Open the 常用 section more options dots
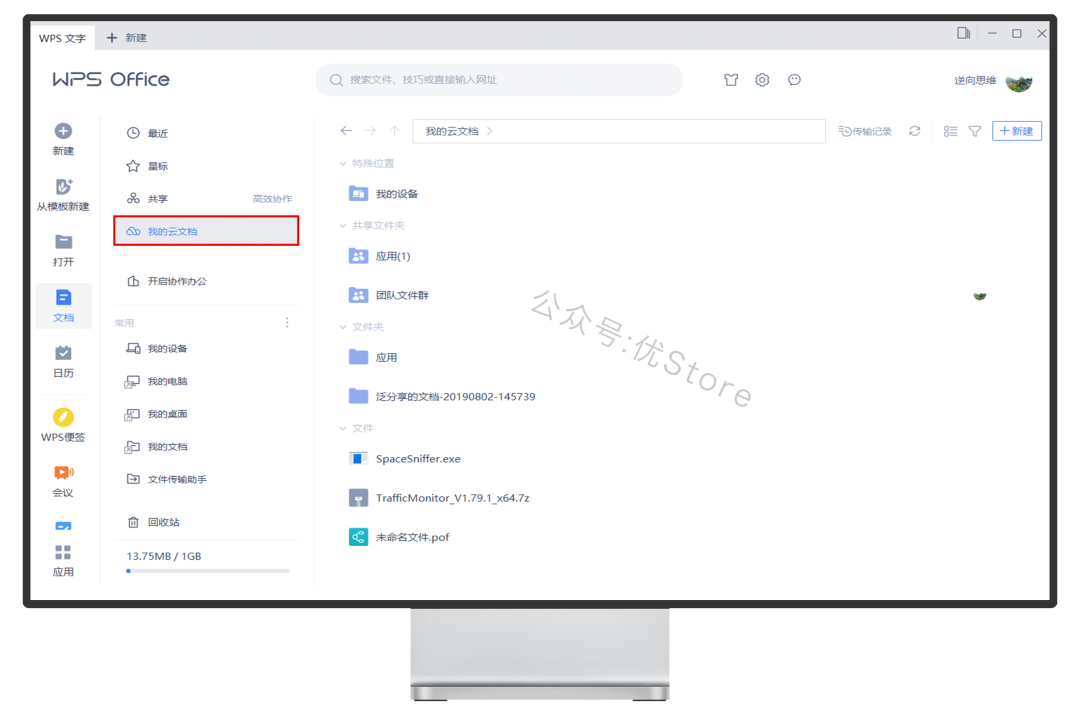The width and height of the screenshot is (1080, 715). pos(287,322)
